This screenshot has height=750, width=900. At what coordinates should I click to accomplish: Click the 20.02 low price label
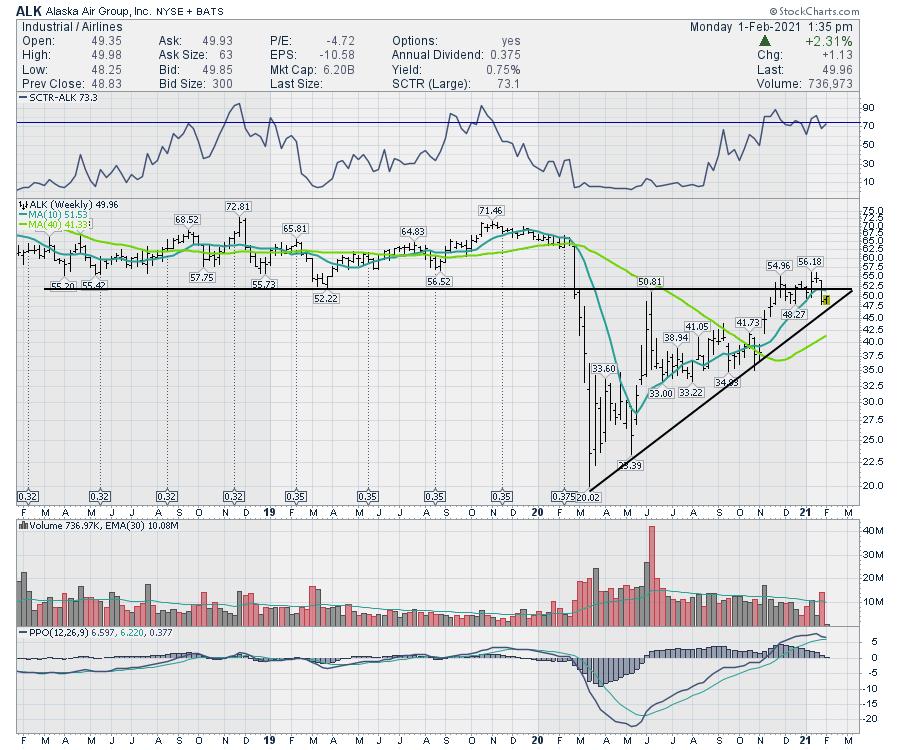coord(591,496)
